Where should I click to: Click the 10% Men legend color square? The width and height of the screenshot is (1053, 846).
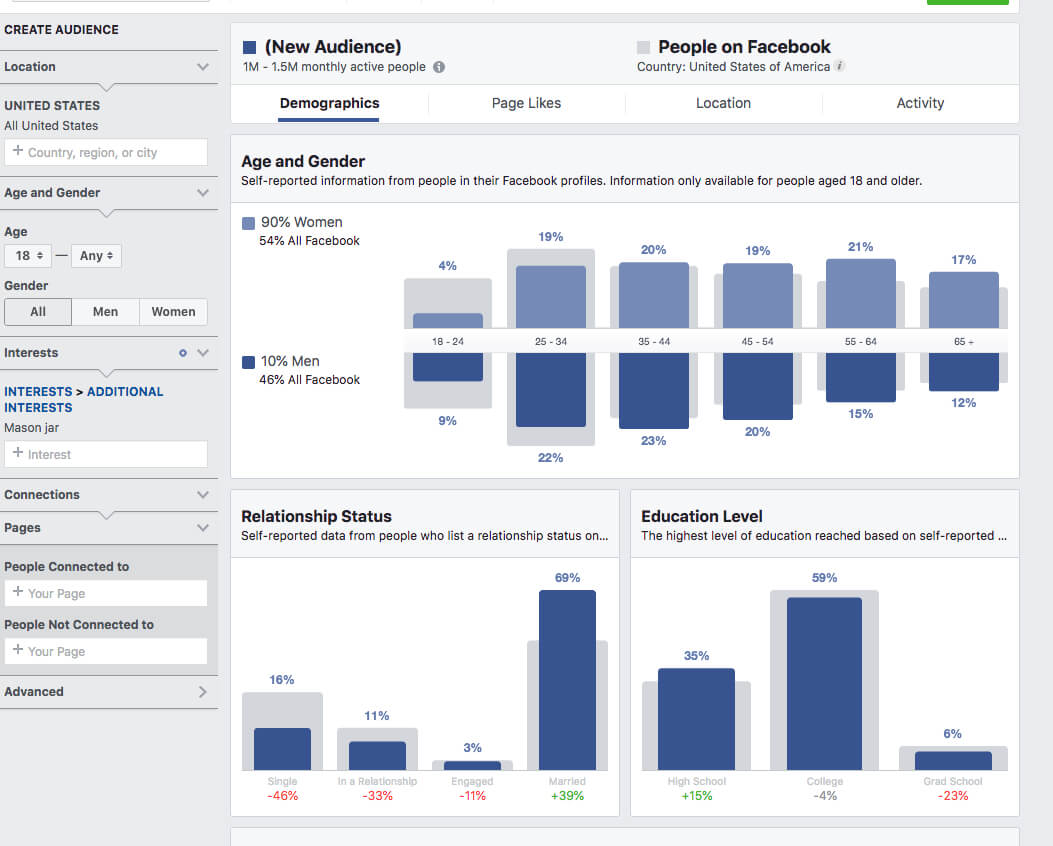(248, 362)
